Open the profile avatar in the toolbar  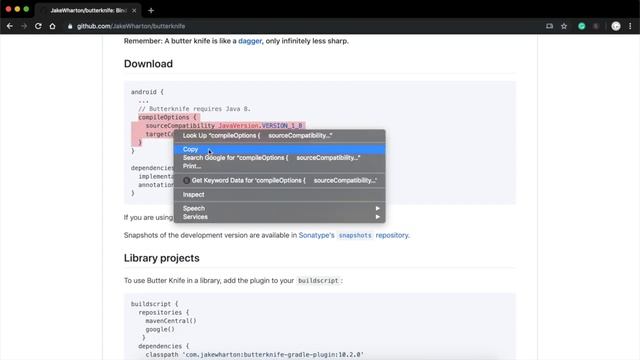tap(616, 26)
